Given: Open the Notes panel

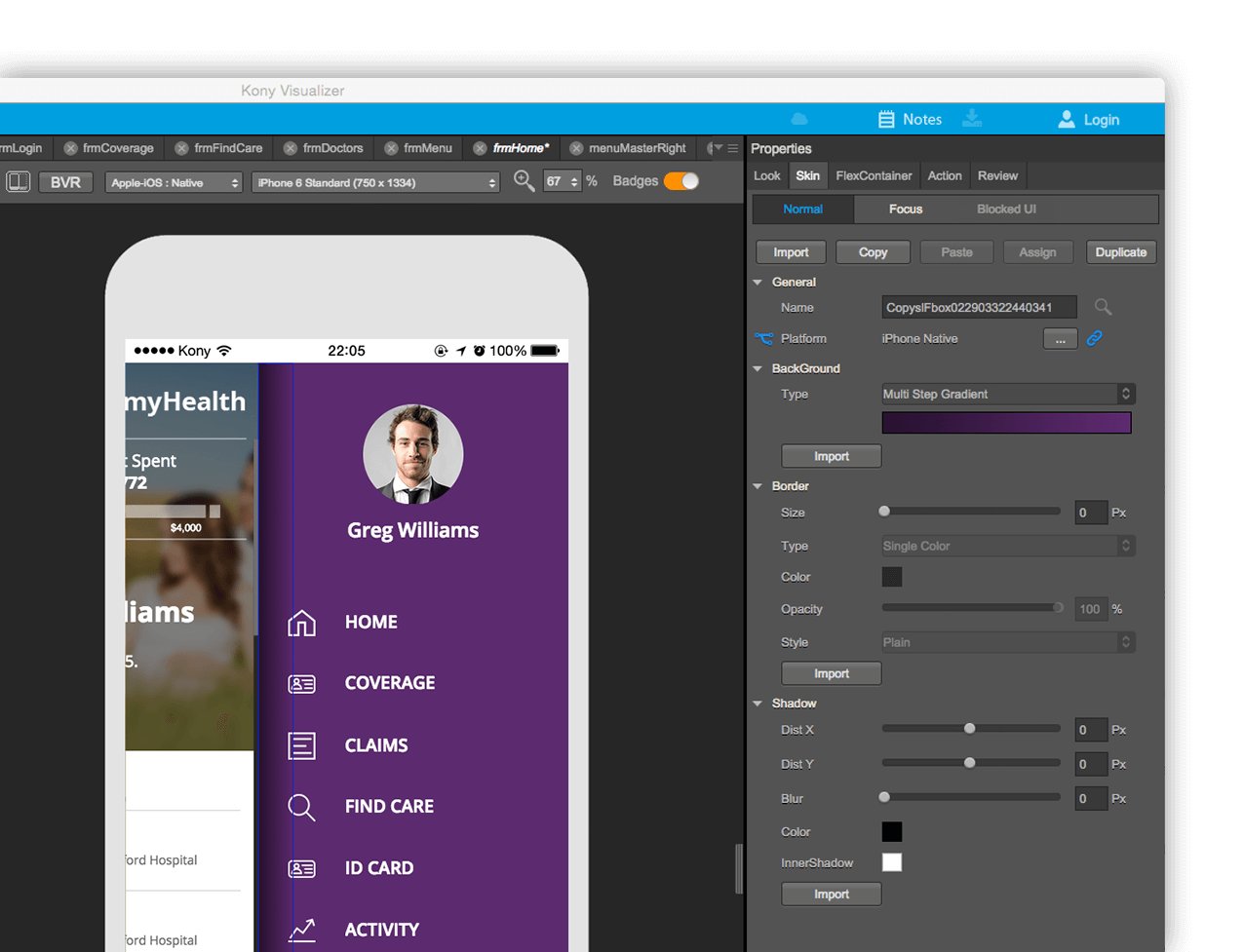Looking at the screenshot, I should [910, 119].
